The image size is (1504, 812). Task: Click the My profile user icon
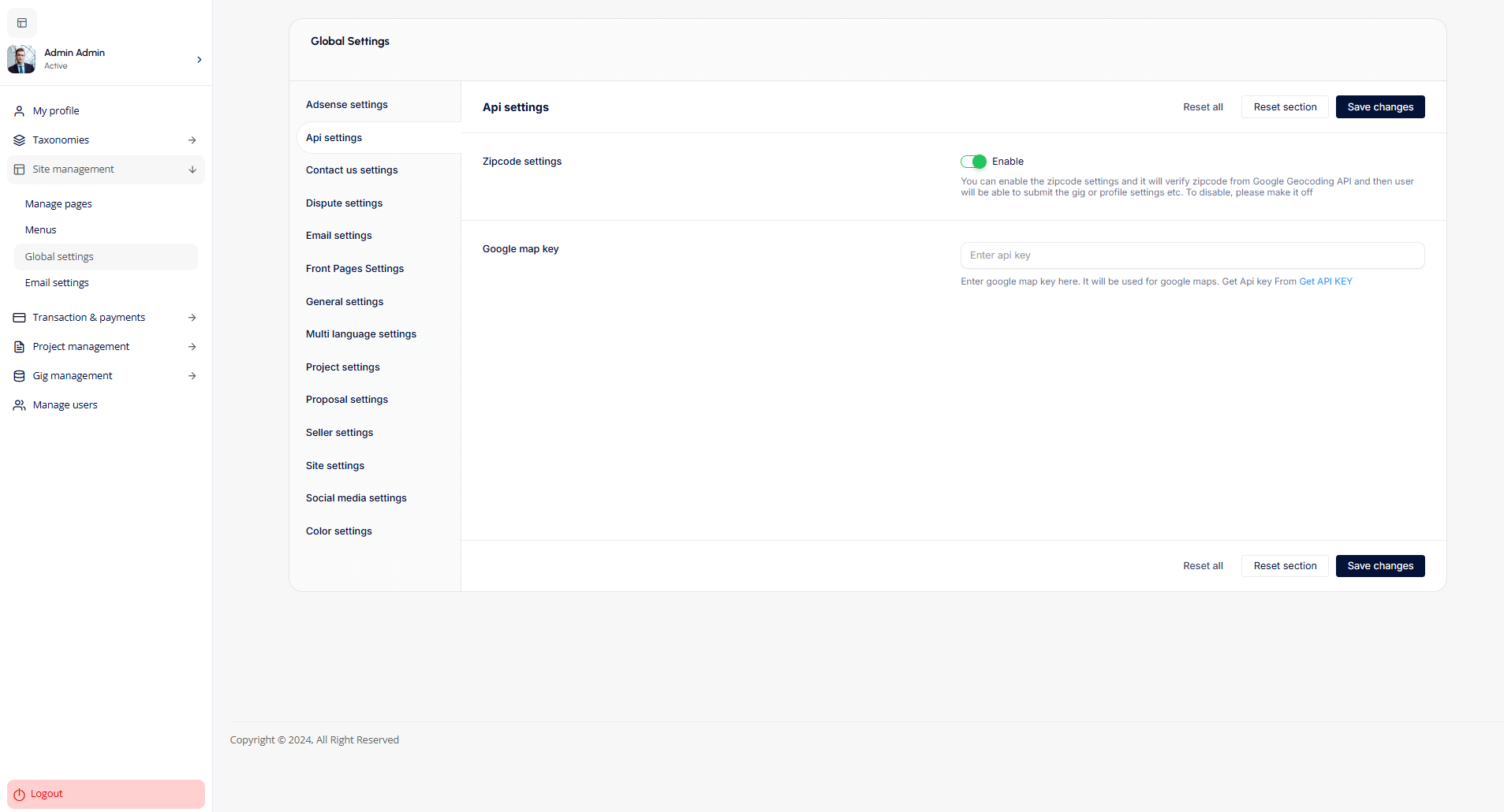point(20,111)
